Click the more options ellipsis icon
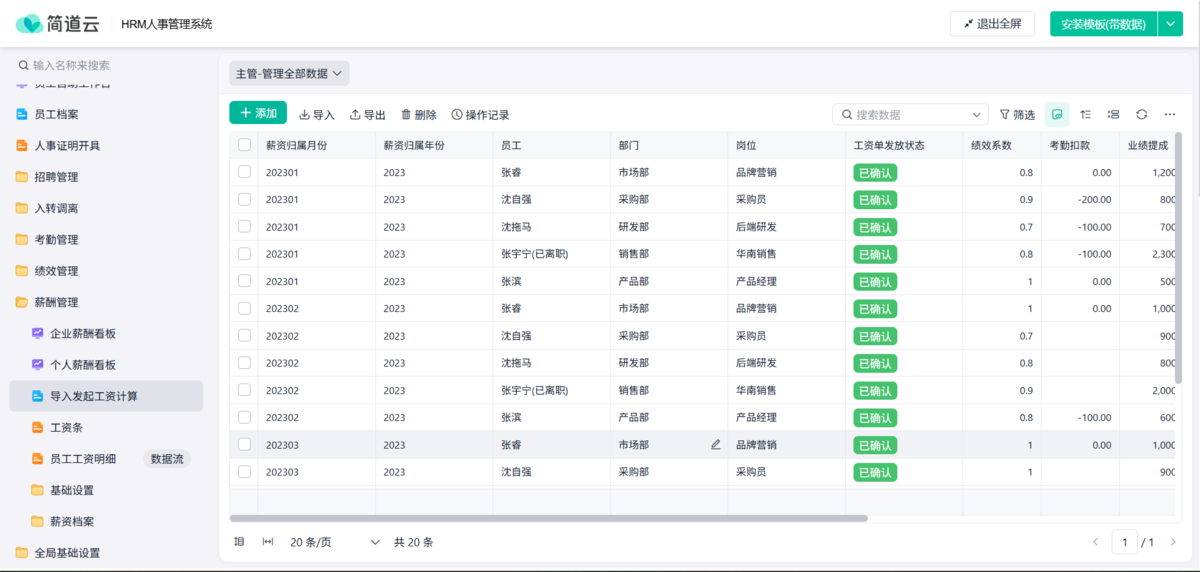 (x=1170, y=115)
